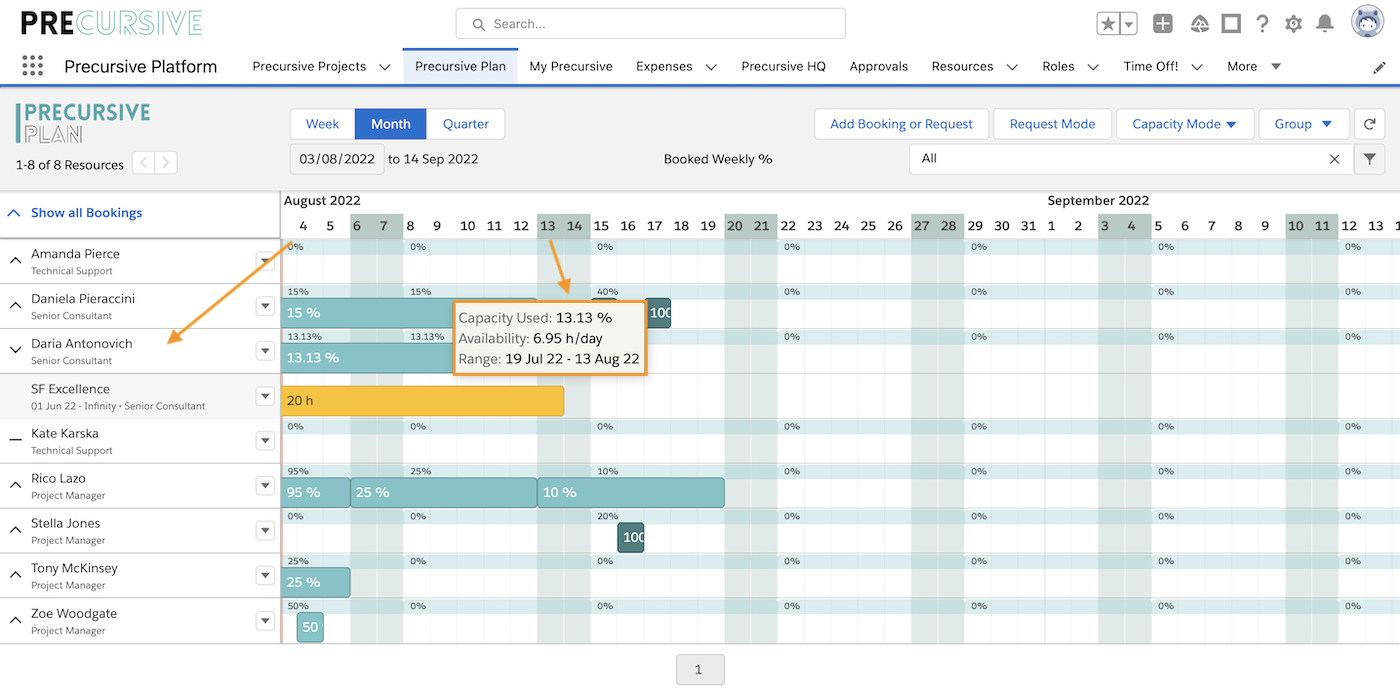Switch view to Week
1400x696 pixels.
[322, 124]
